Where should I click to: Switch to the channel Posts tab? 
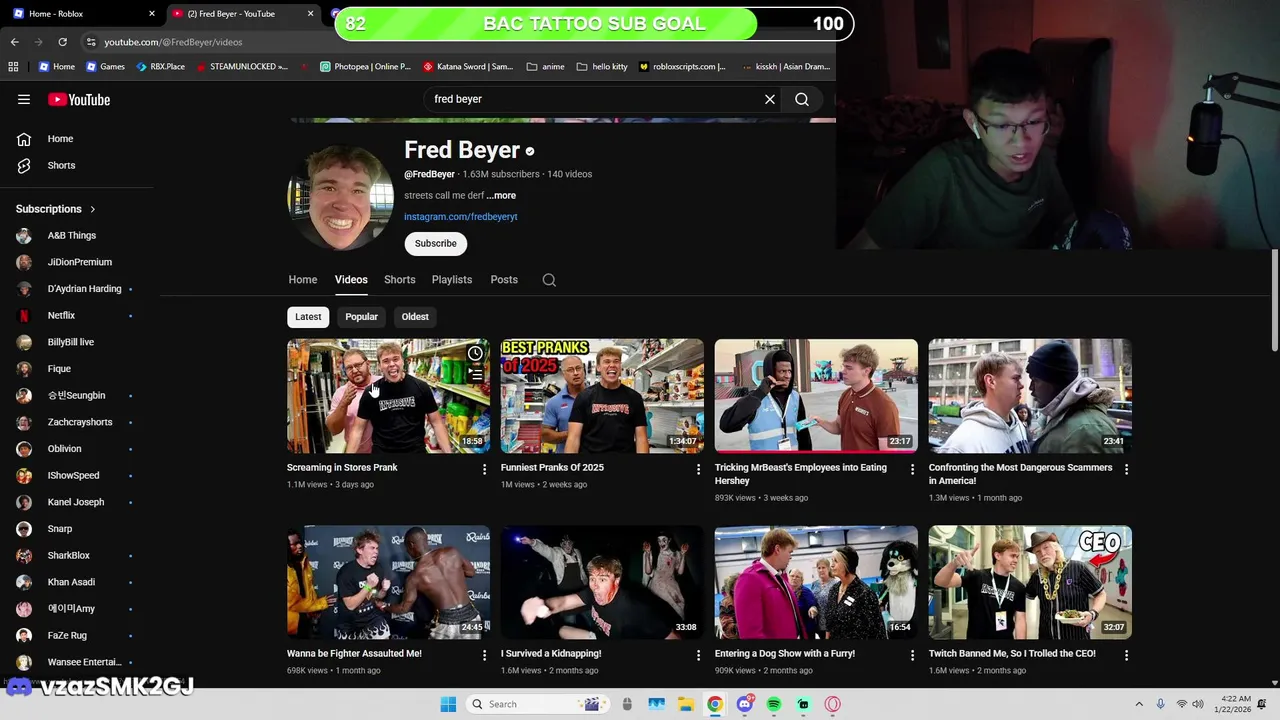504,280
